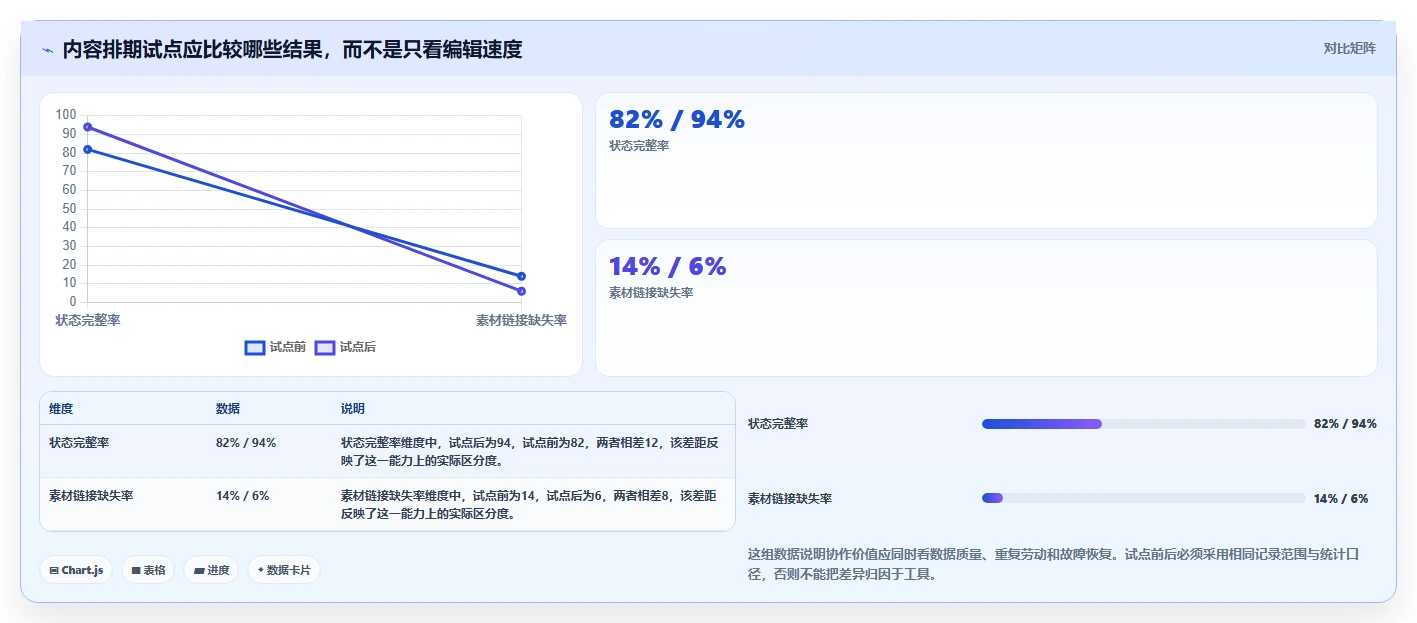Click the 试点前 blue legend swatch
1417x623 pixels.
(255, 347)
